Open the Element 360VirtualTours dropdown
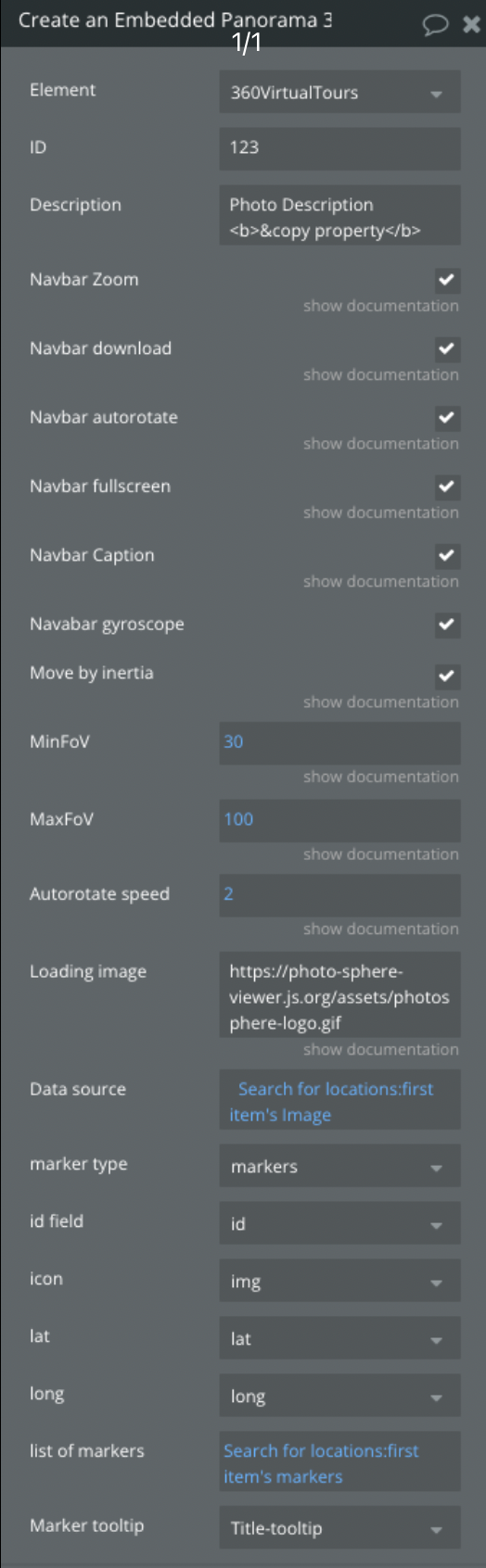 pyautogui.click(x=339, y=93)
